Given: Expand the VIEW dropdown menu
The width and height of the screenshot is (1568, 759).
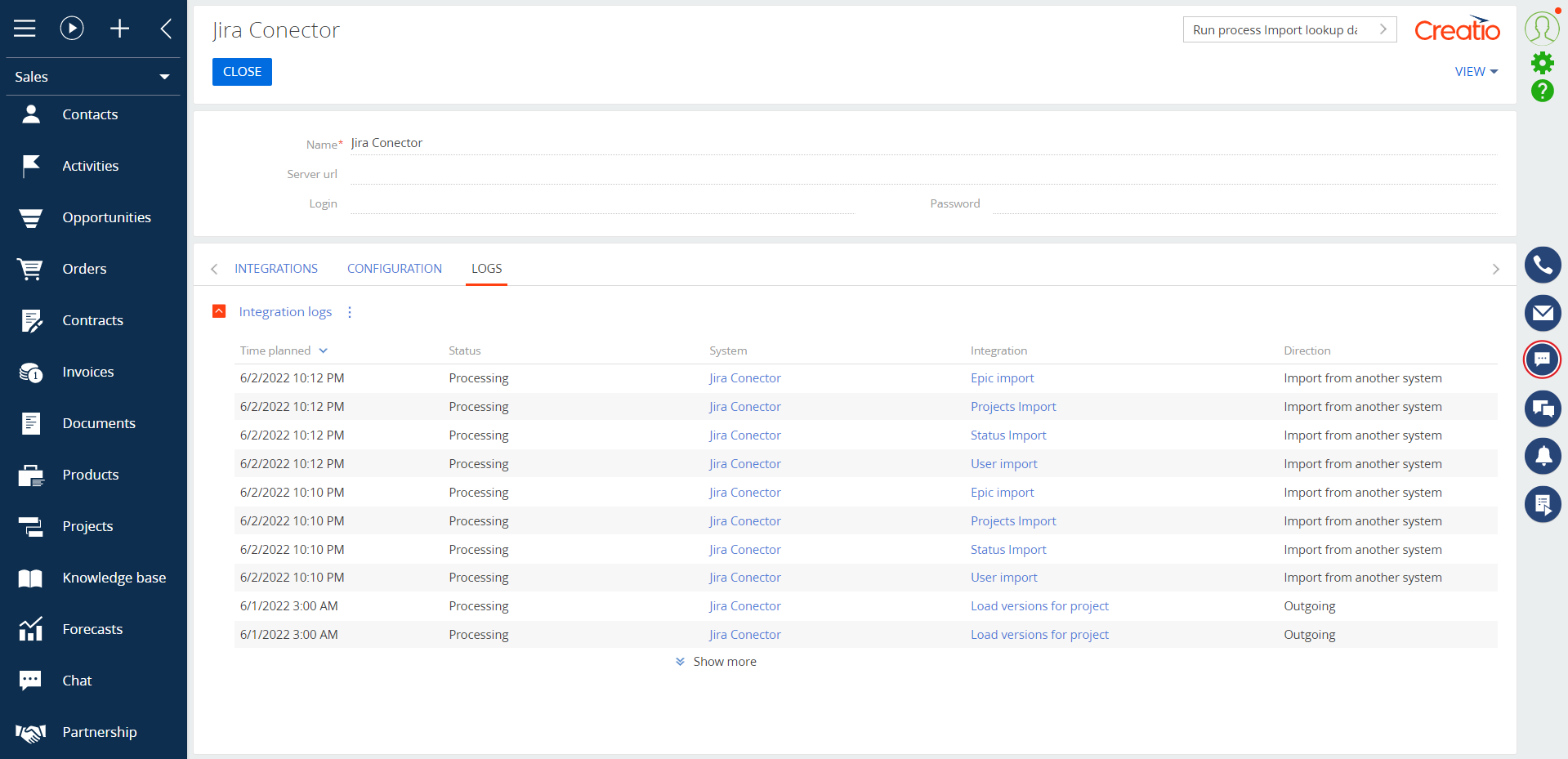Looking at the screenshot, I should click(1476, 72).
